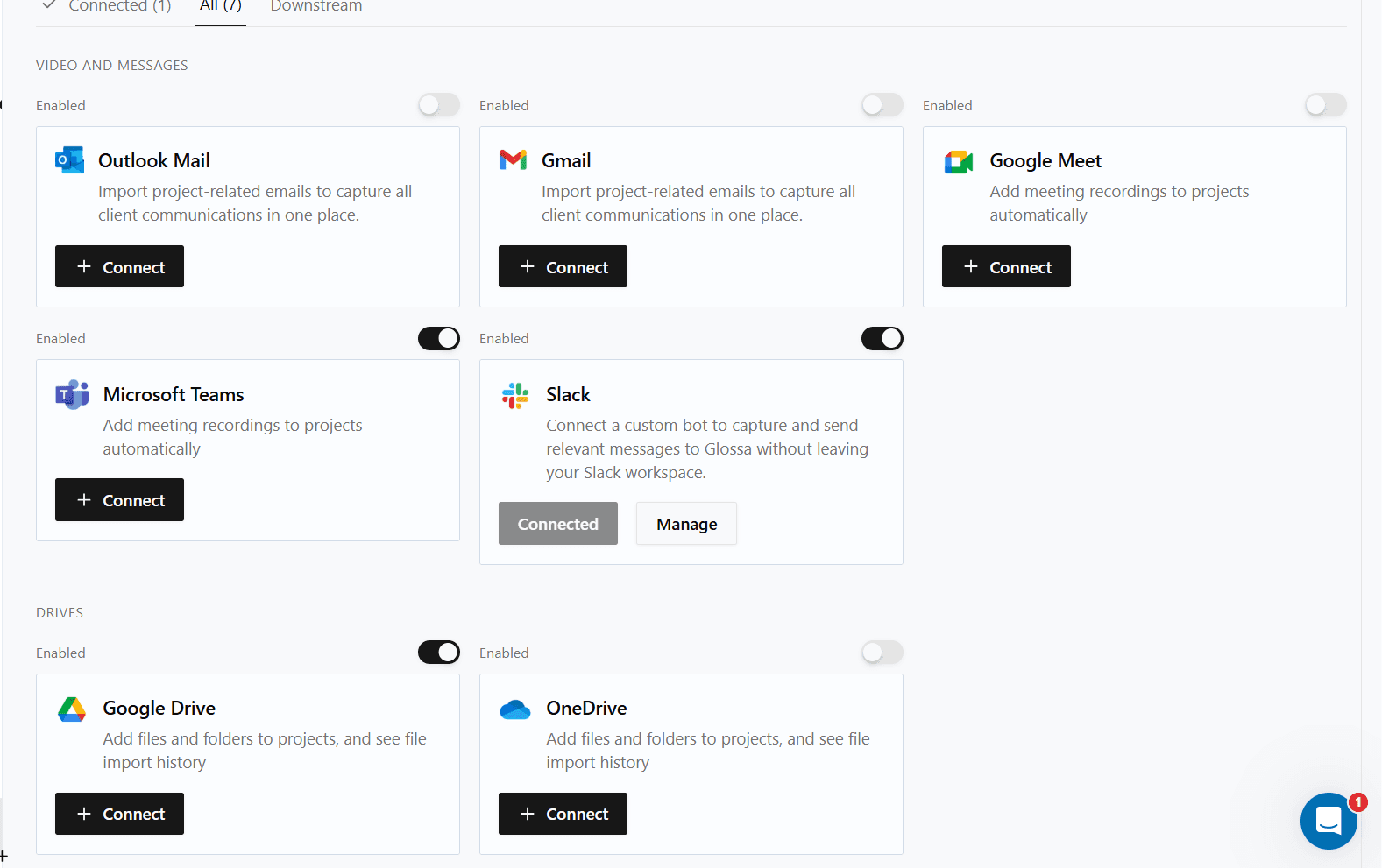Enable the Outlook Mail toggle
The width and height of the screenshot is (1382, 868).
pos(439,105)
